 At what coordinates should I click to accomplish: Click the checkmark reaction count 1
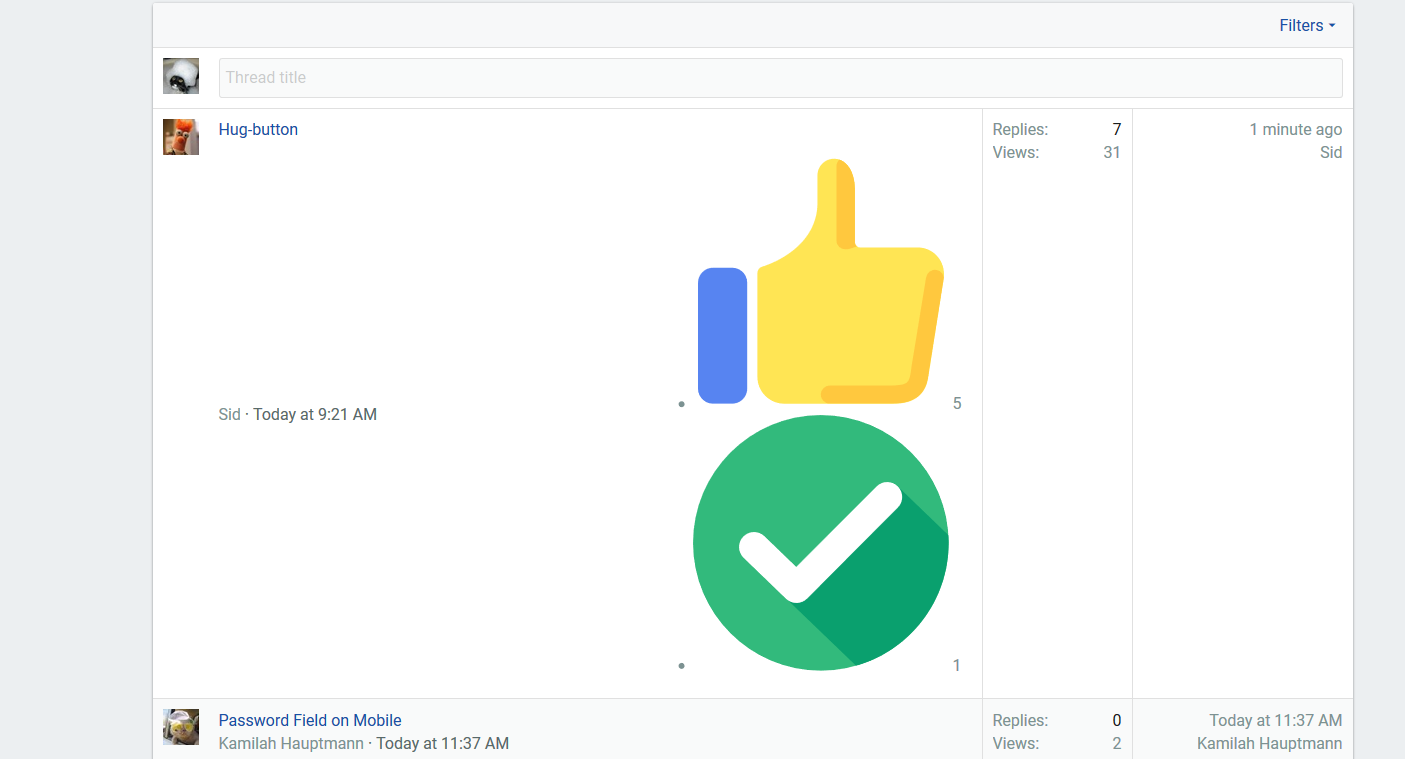pos(957,665)
